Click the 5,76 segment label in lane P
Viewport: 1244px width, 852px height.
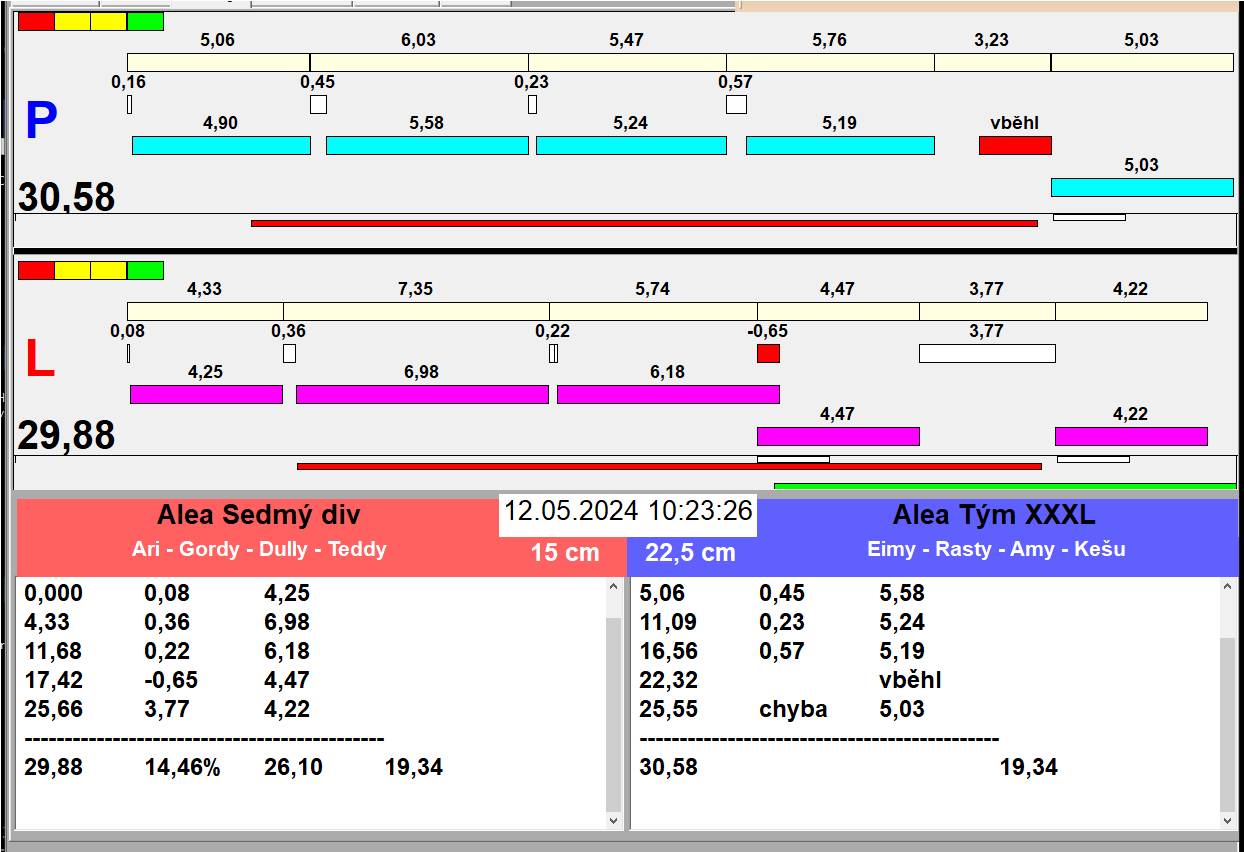pos(829,40)
